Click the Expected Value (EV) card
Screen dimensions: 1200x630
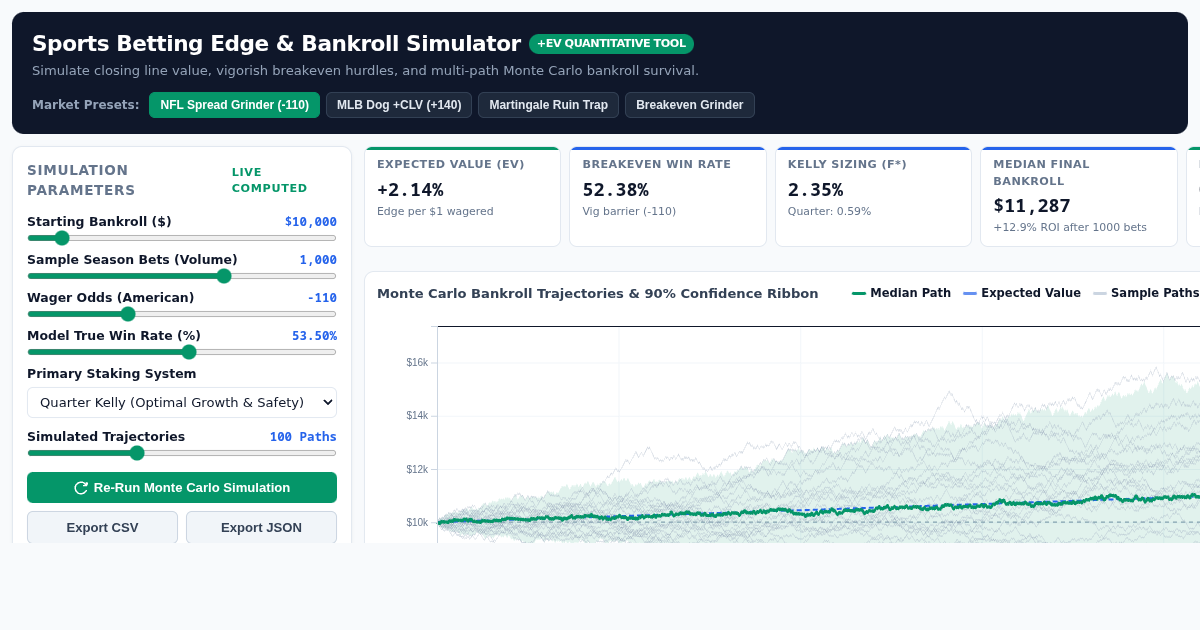click(462, 197)
